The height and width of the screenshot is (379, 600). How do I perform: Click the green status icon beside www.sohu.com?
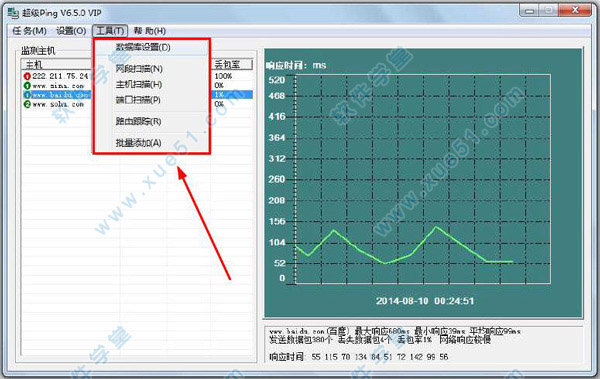click(x=27, y=104)
